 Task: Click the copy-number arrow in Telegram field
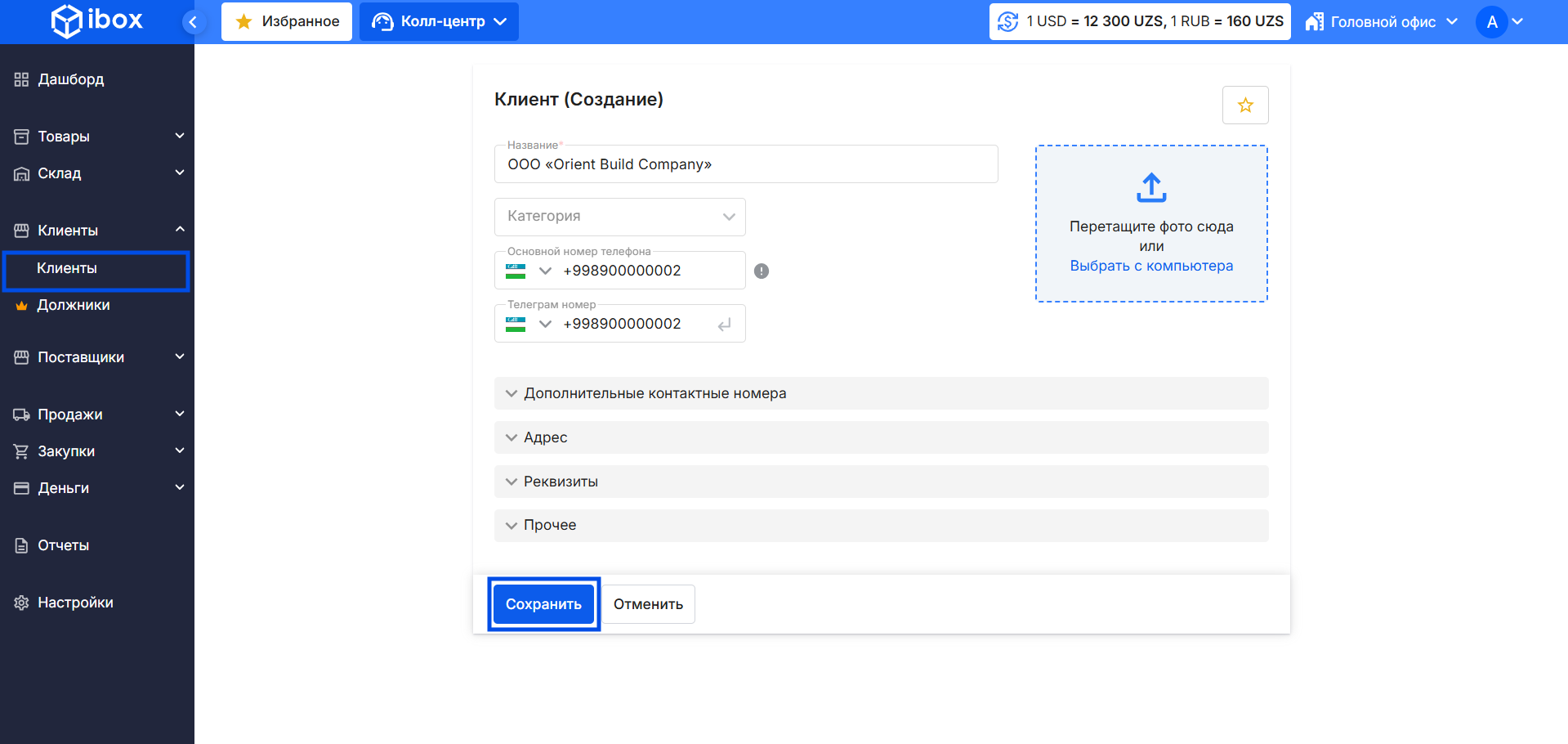point(724,325)
